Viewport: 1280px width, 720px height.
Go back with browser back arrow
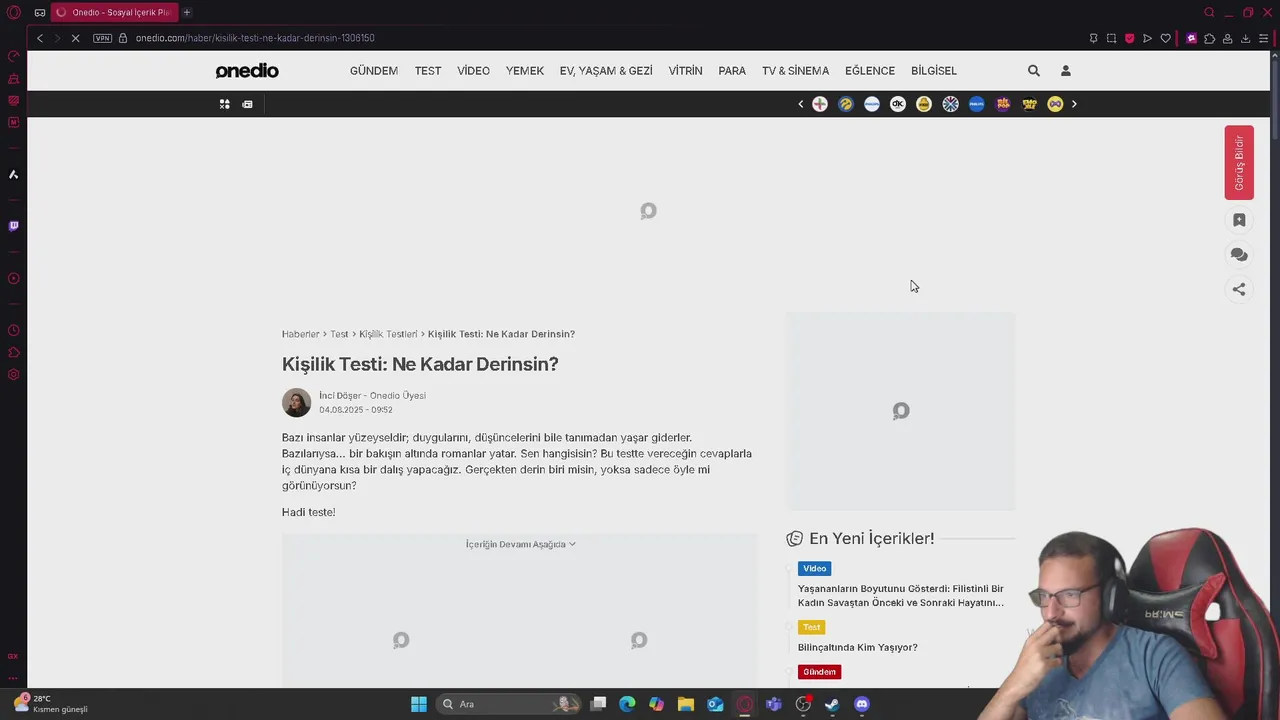(x=40, y=38)
